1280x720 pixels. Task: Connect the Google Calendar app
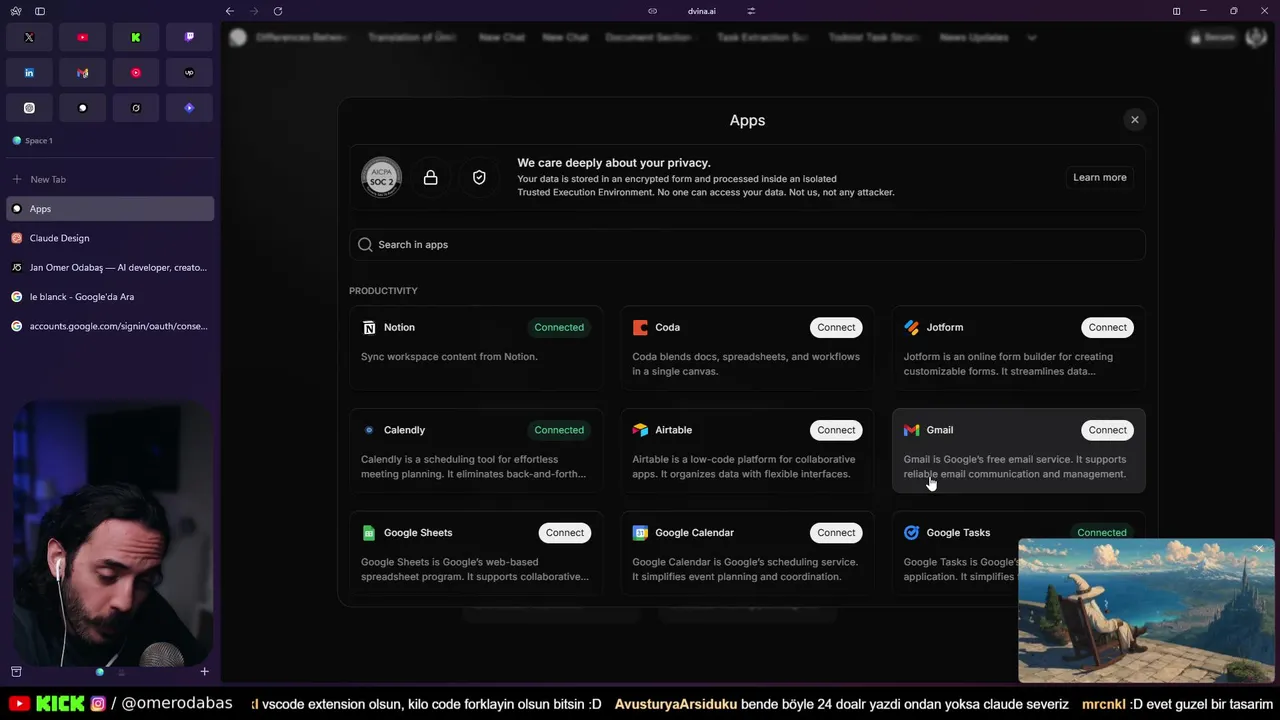pyautogui.click(x=836, y=533)
